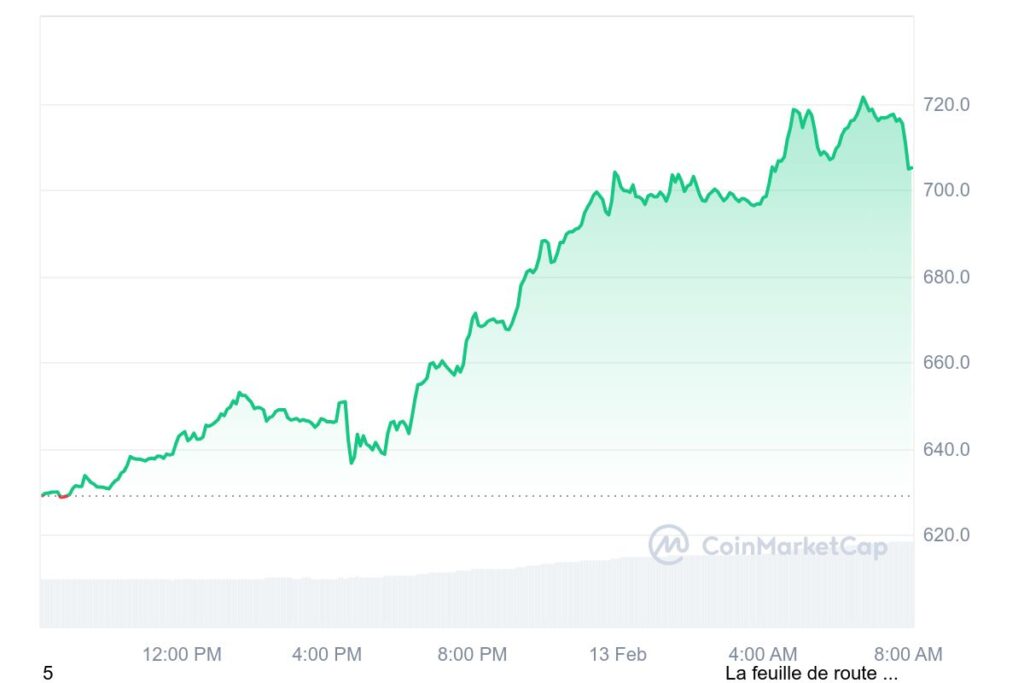Screen dimensions: 1024x683
Task: Click the 4:00 AM time axis label
Action: point(762,655)
